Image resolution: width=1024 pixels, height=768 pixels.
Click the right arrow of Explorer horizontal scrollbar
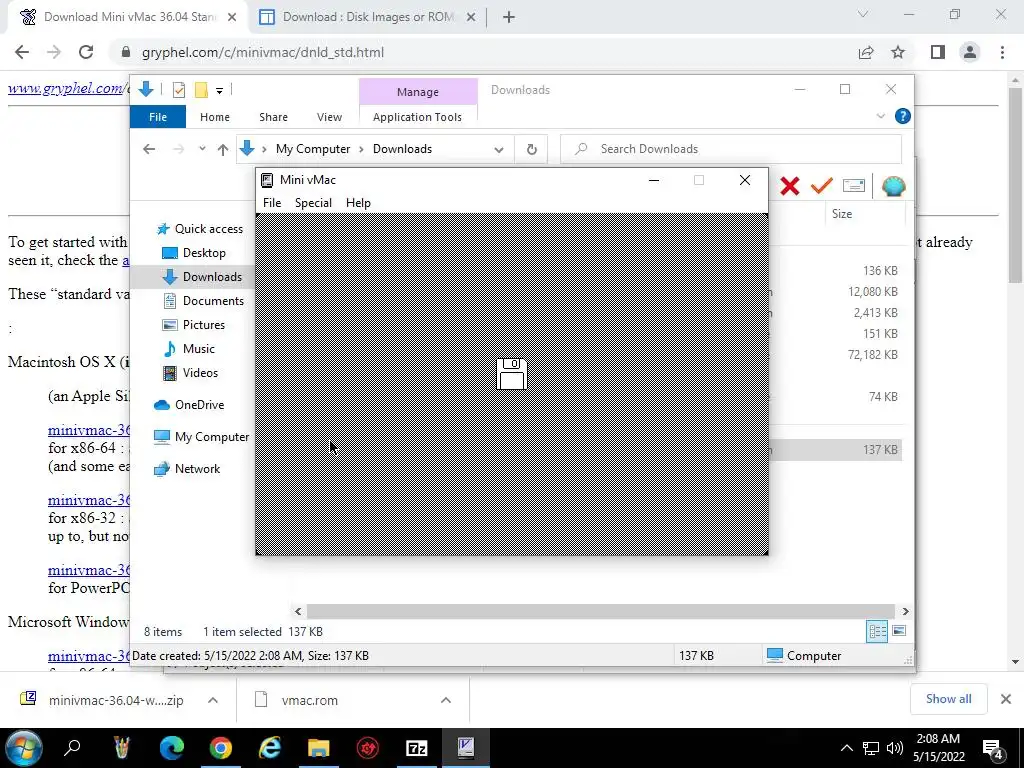click(905, 611)
